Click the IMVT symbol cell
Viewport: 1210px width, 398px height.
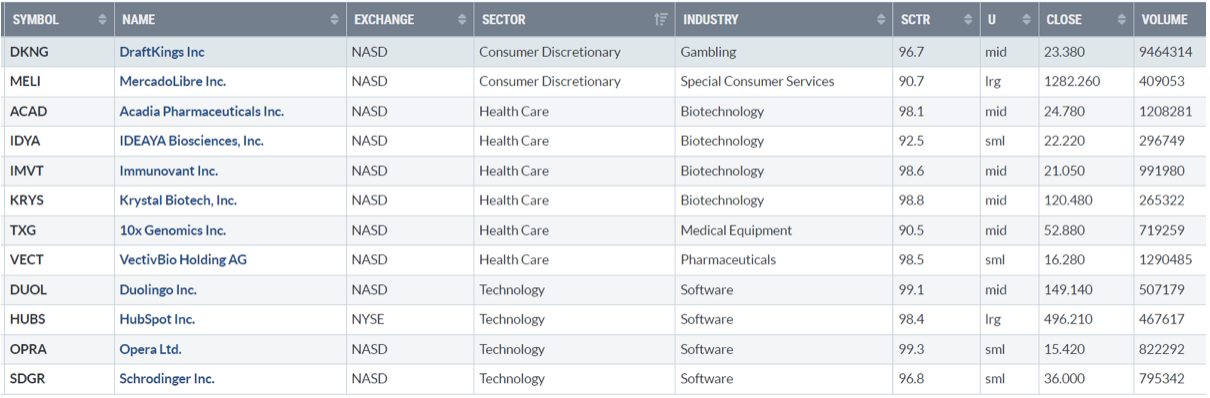click(x=58, y=171)
